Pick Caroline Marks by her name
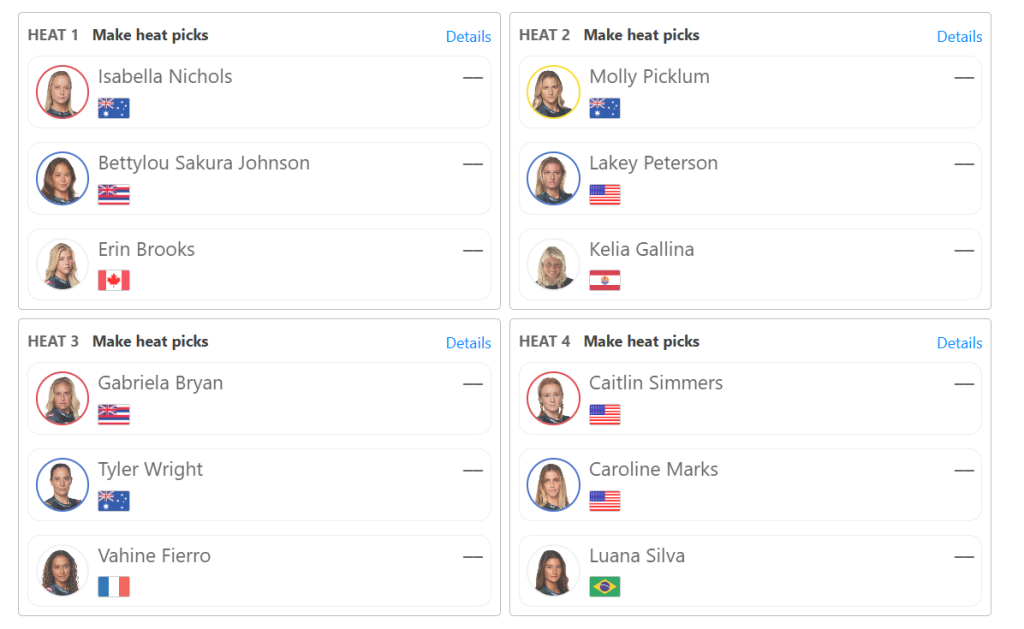 pyautogui.click(x=653, y=470)
